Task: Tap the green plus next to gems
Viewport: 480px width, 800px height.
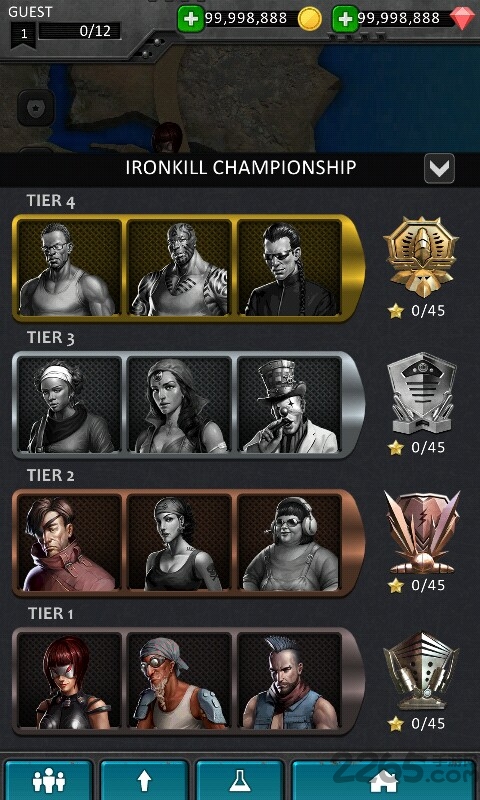Action: click(345, 19)
